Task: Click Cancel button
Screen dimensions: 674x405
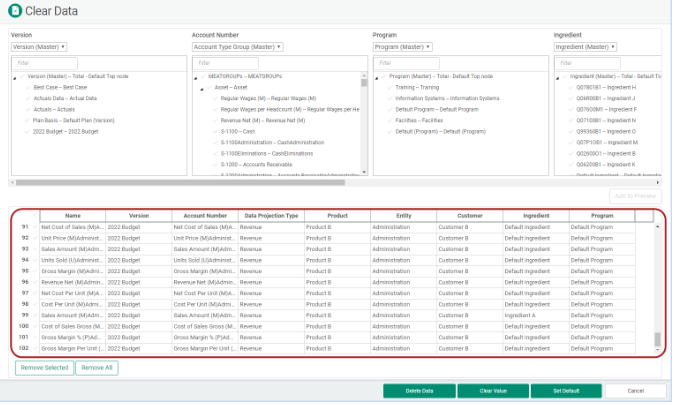Action: coord(635,391)
